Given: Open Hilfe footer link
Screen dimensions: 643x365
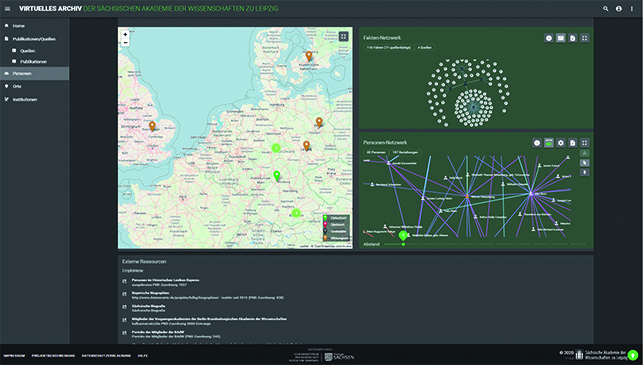Looking at the screenshot, I should (x=143, y=356).
